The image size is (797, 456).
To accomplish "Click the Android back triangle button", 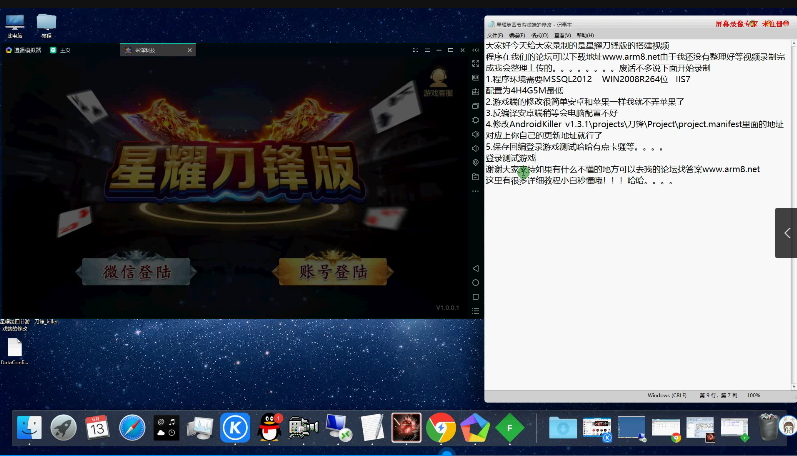I will pos(475,268).
